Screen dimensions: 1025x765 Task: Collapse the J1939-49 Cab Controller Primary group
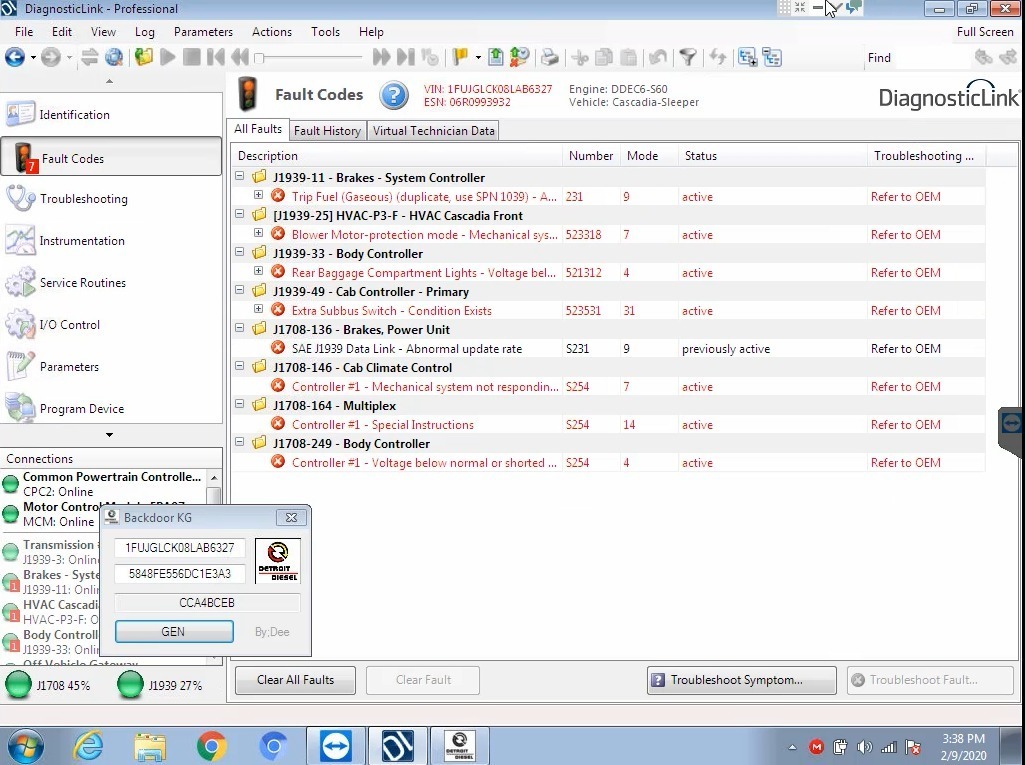(x=240, y=290)
